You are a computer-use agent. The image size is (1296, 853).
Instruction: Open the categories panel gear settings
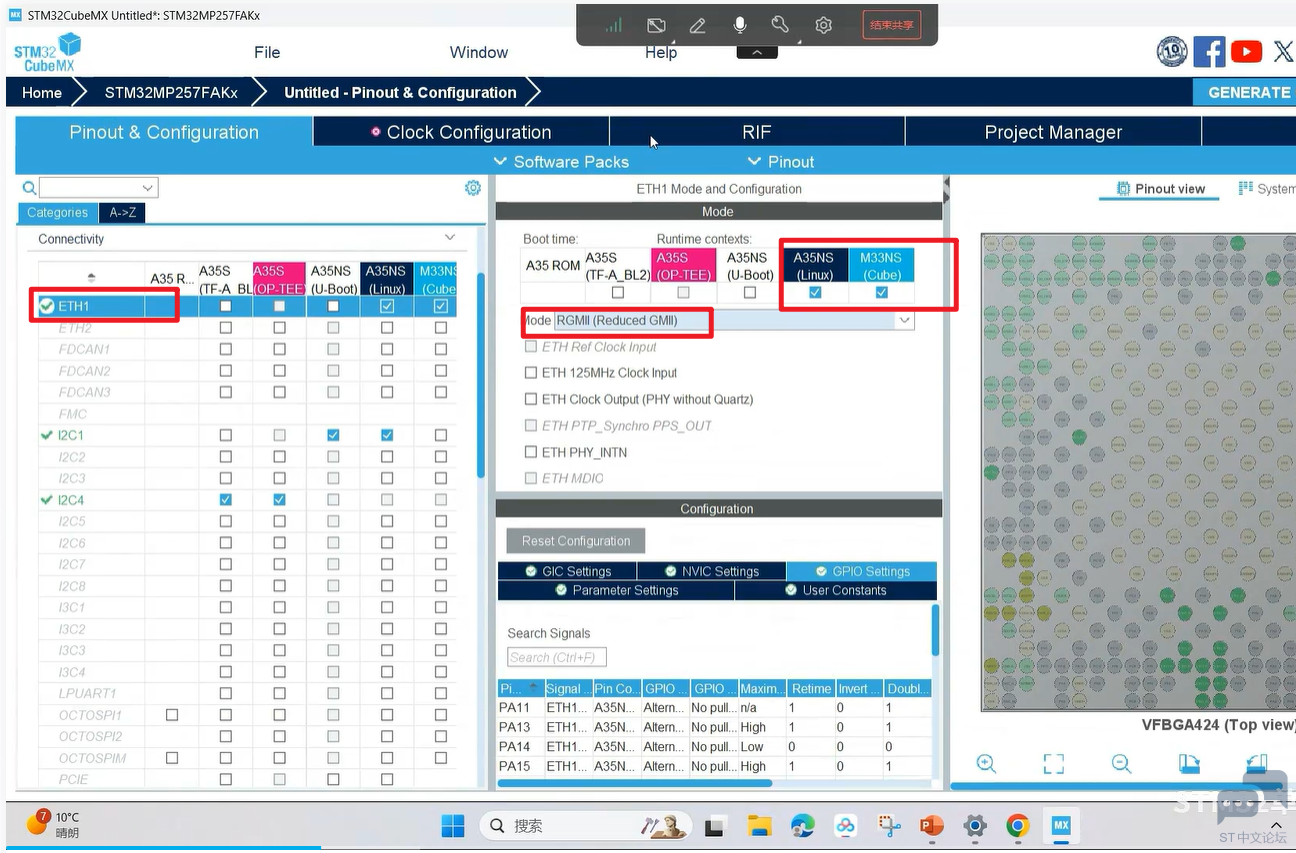pos(473,188)
